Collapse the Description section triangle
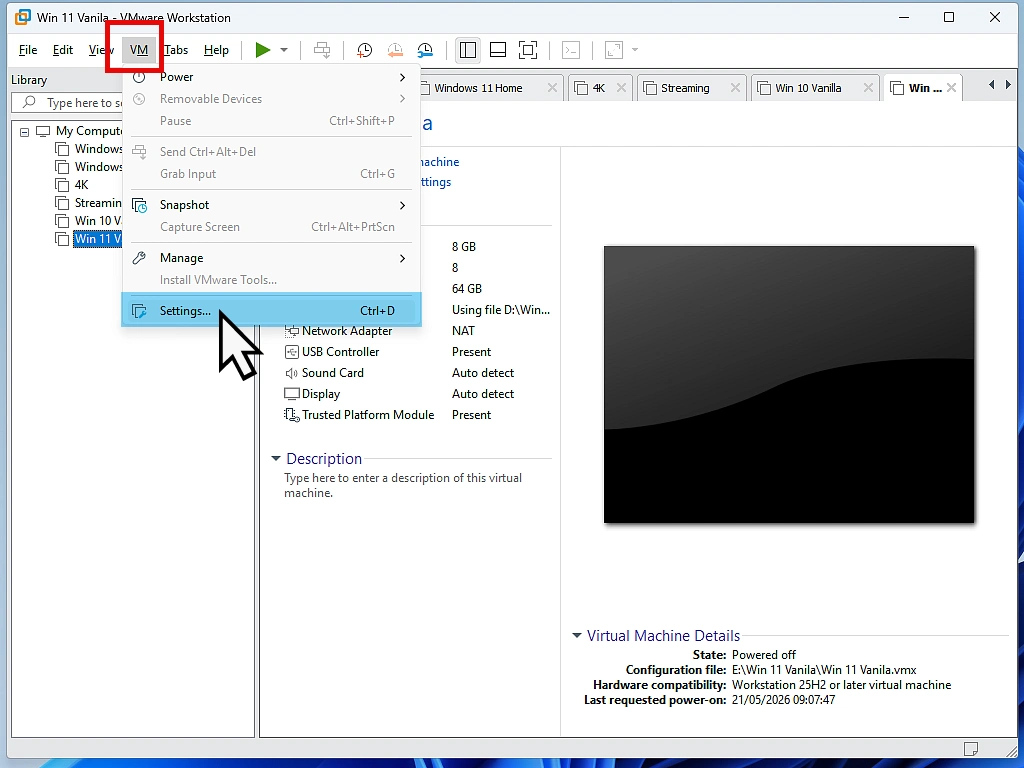1024x768 pixels. [x=276, y=458]
